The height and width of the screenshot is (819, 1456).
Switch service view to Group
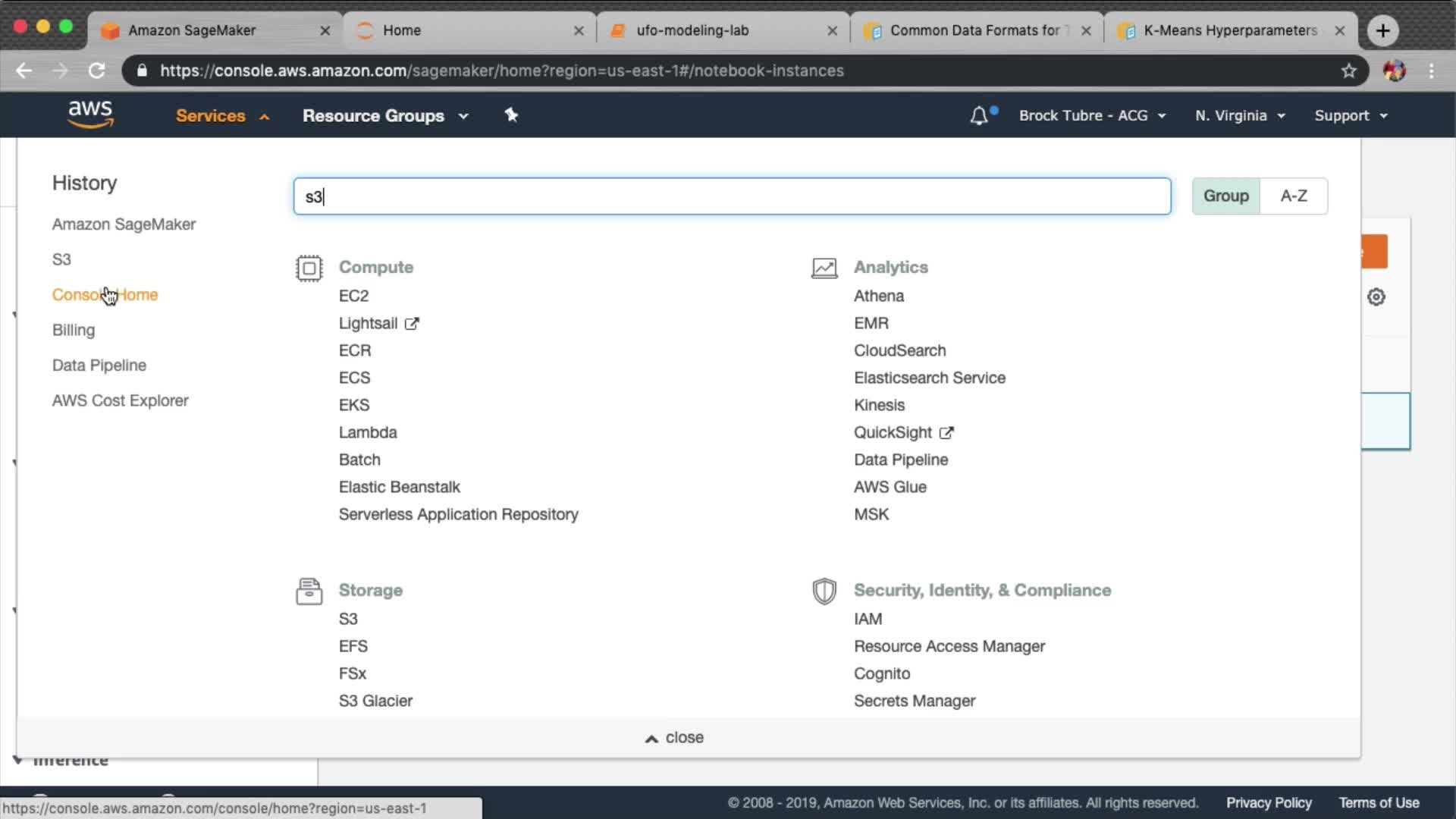click(x=1225, y=196)
